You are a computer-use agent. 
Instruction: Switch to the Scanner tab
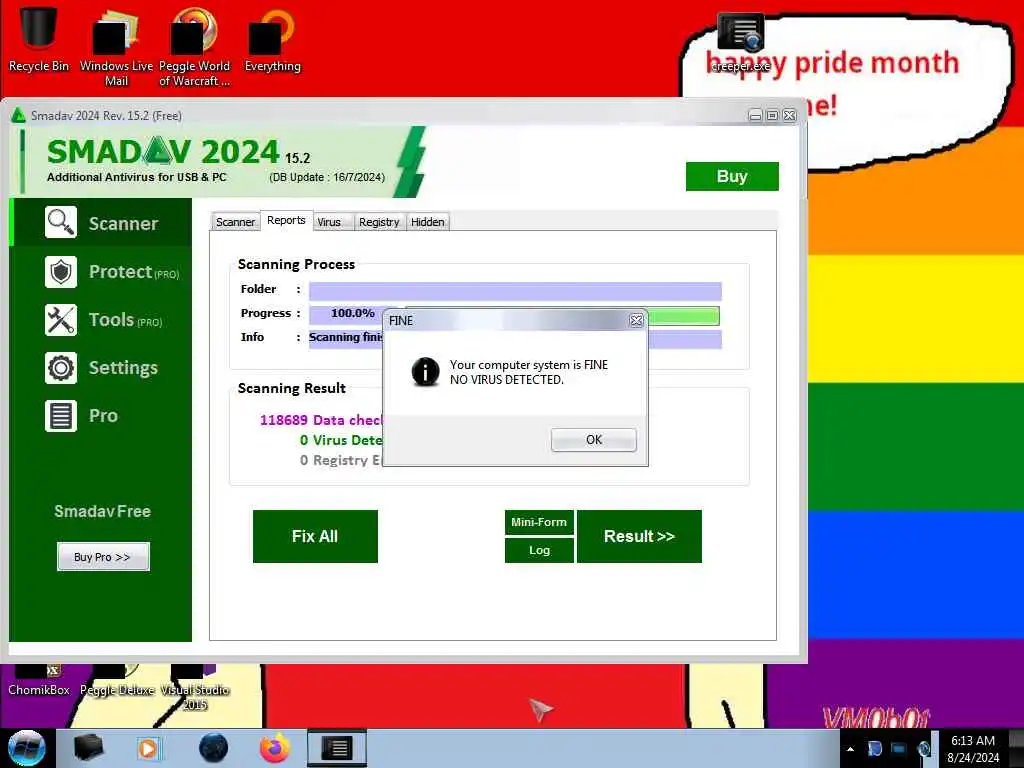235,222
